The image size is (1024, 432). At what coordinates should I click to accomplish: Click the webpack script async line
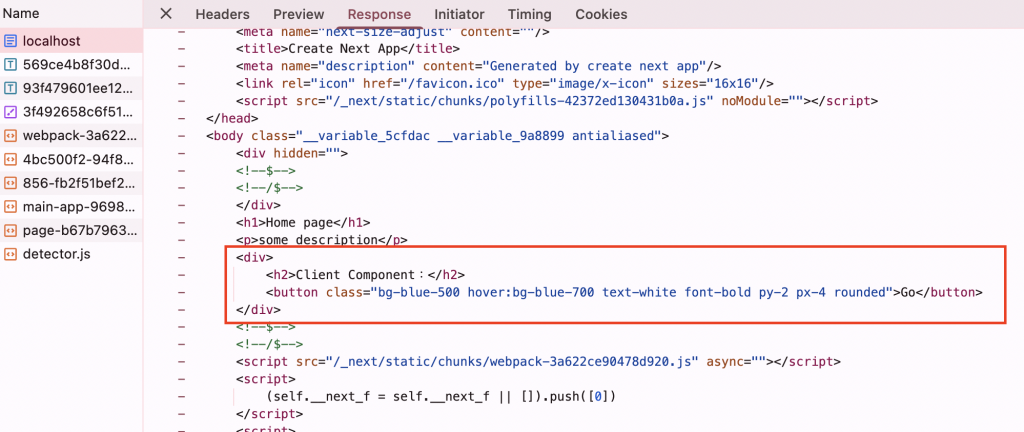pos(539,362)
